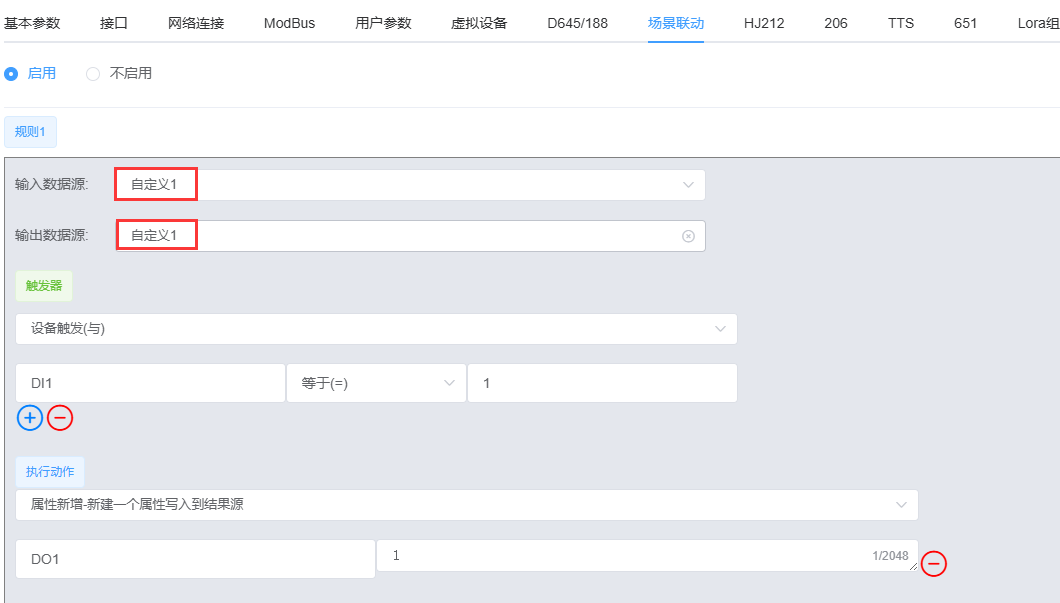Expand the 设备触发(与) trigger type dropdown
1060x603 pixels.
[x=376, y=329]
